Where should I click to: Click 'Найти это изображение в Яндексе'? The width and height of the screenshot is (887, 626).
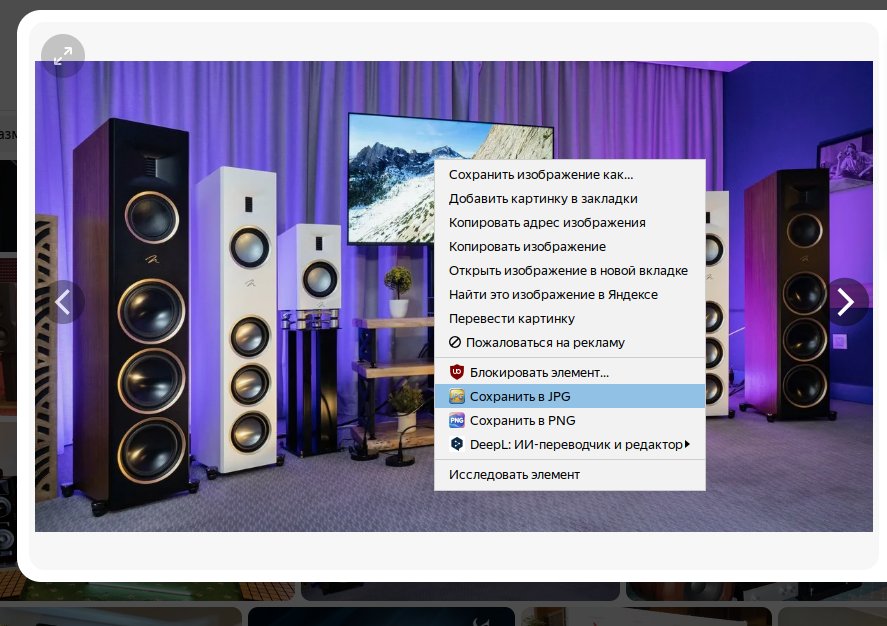pos(553,295)
